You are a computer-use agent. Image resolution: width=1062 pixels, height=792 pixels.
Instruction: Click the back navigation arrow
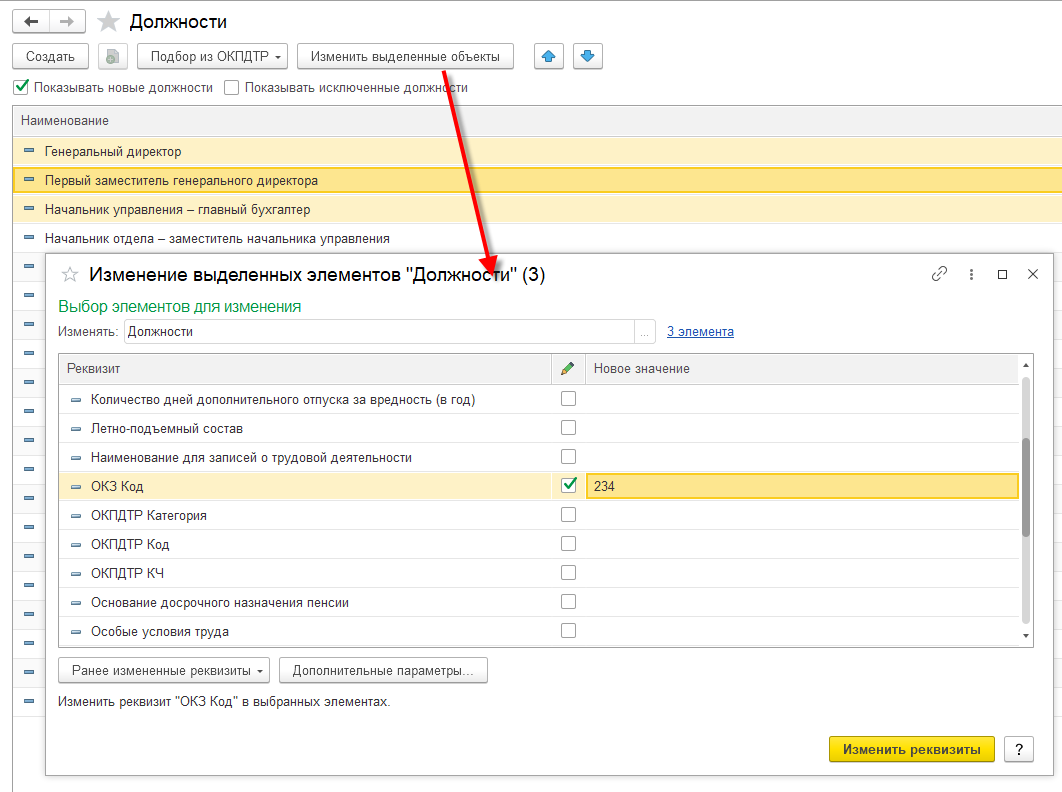pos(31,21)
